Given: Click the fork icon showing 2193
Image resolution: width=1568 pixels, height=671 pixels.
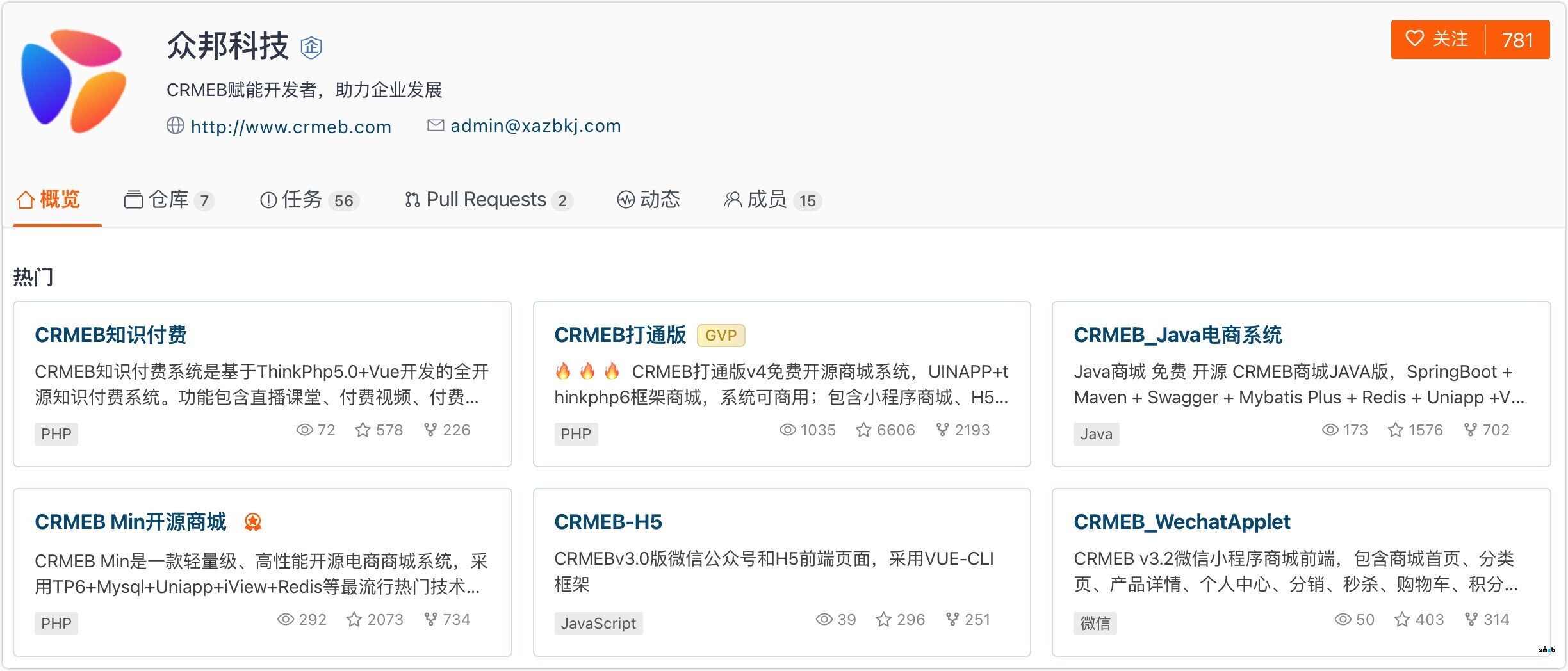Looking at the screenshot, I should (942, 430).
